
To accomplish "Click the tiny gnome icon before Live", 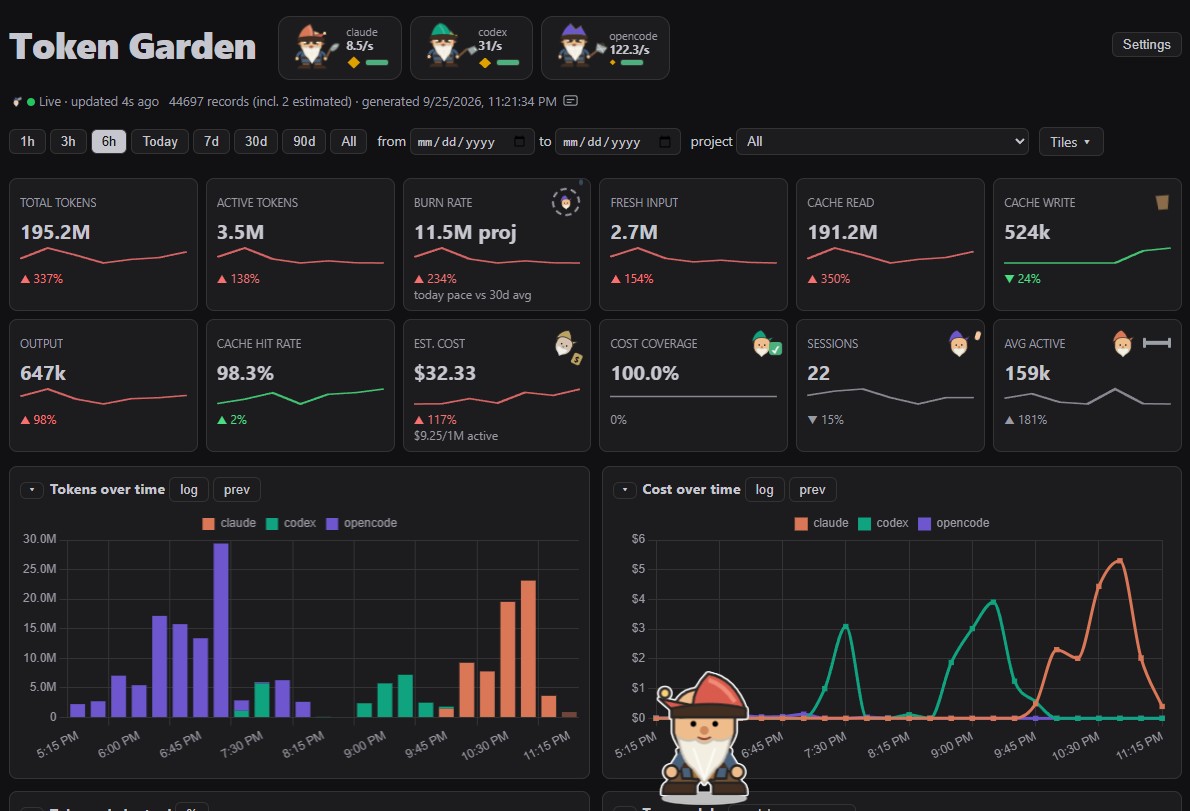I will tap(17, 102).
